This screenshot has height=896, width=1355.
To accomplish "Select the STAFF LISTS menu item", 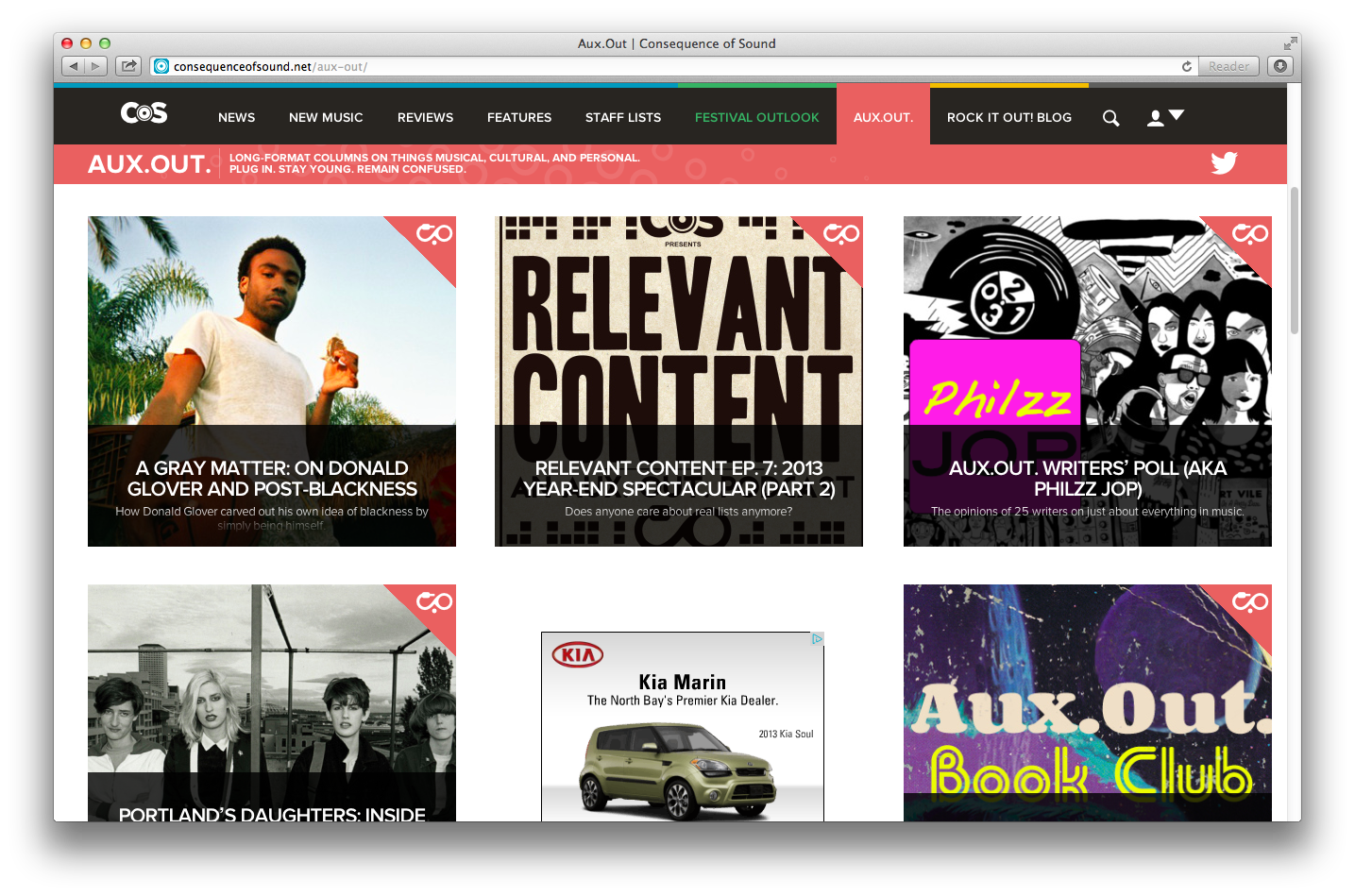I will 623,117.
